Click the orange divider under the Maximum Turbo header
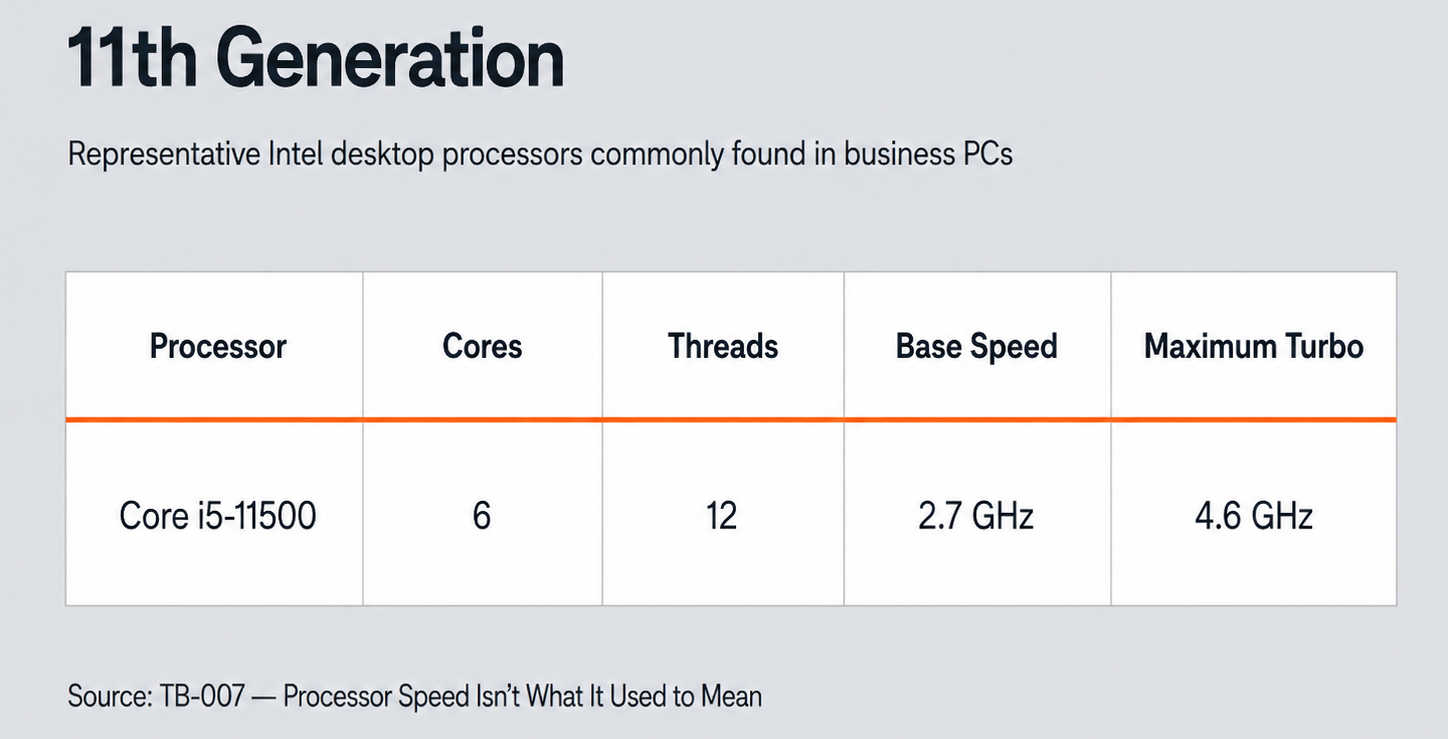This screenshot has height=739, width=1448. pyautogui.click(x=1254, y=419)
